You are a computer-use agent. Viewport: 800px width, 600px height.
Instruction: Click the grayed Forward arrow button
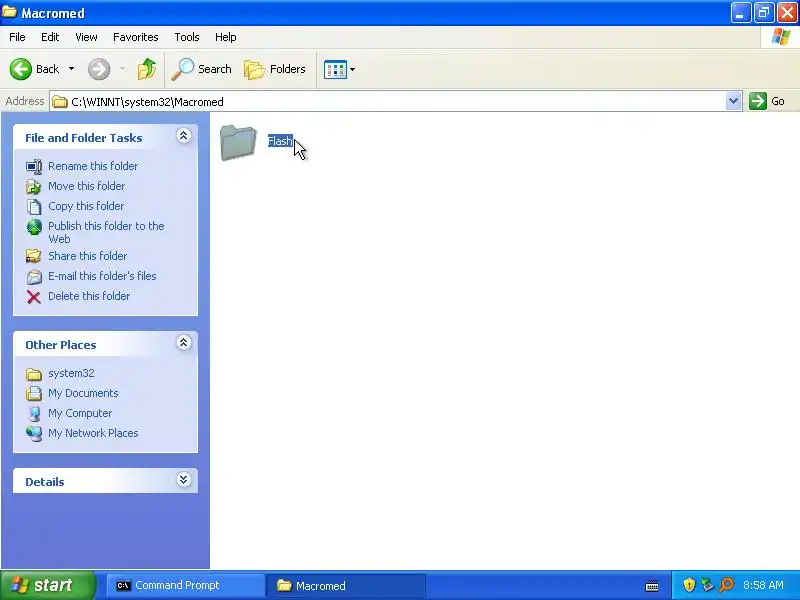tap(99, 69)
